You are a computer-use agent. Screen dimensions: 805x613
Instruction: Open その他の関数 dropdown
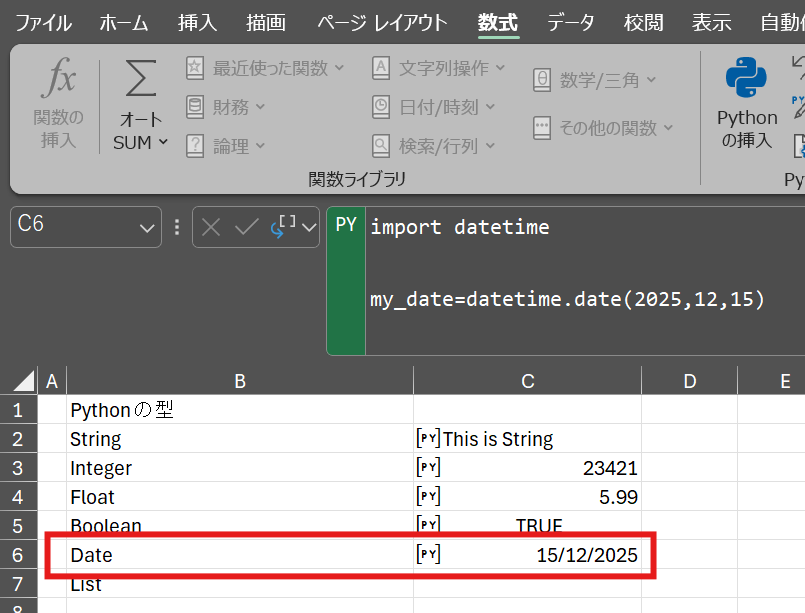(603, 127)
